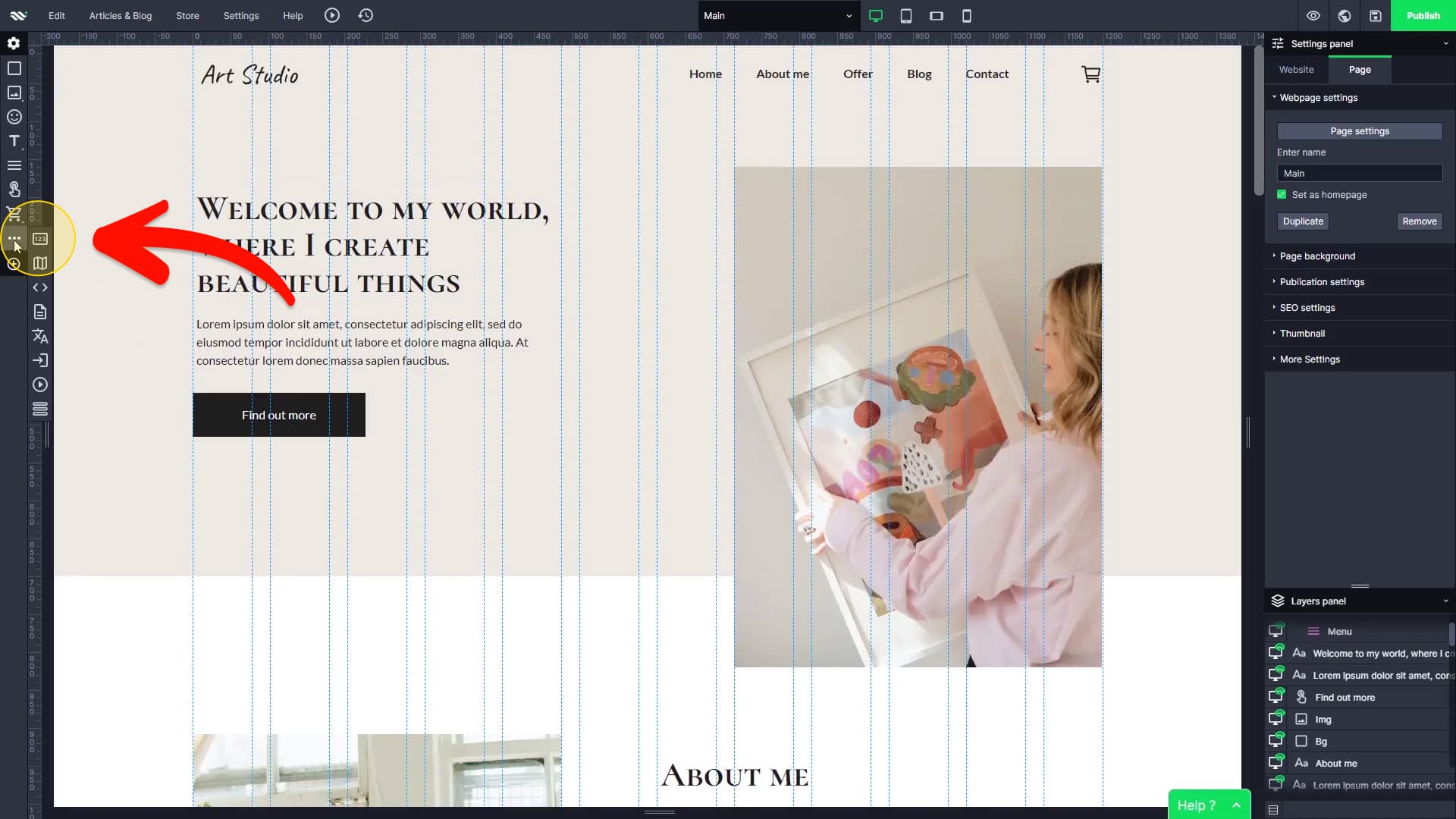Toggle visibility of the Menu layer
The height and width of the screenshot is (819, 1456).
1276,631
